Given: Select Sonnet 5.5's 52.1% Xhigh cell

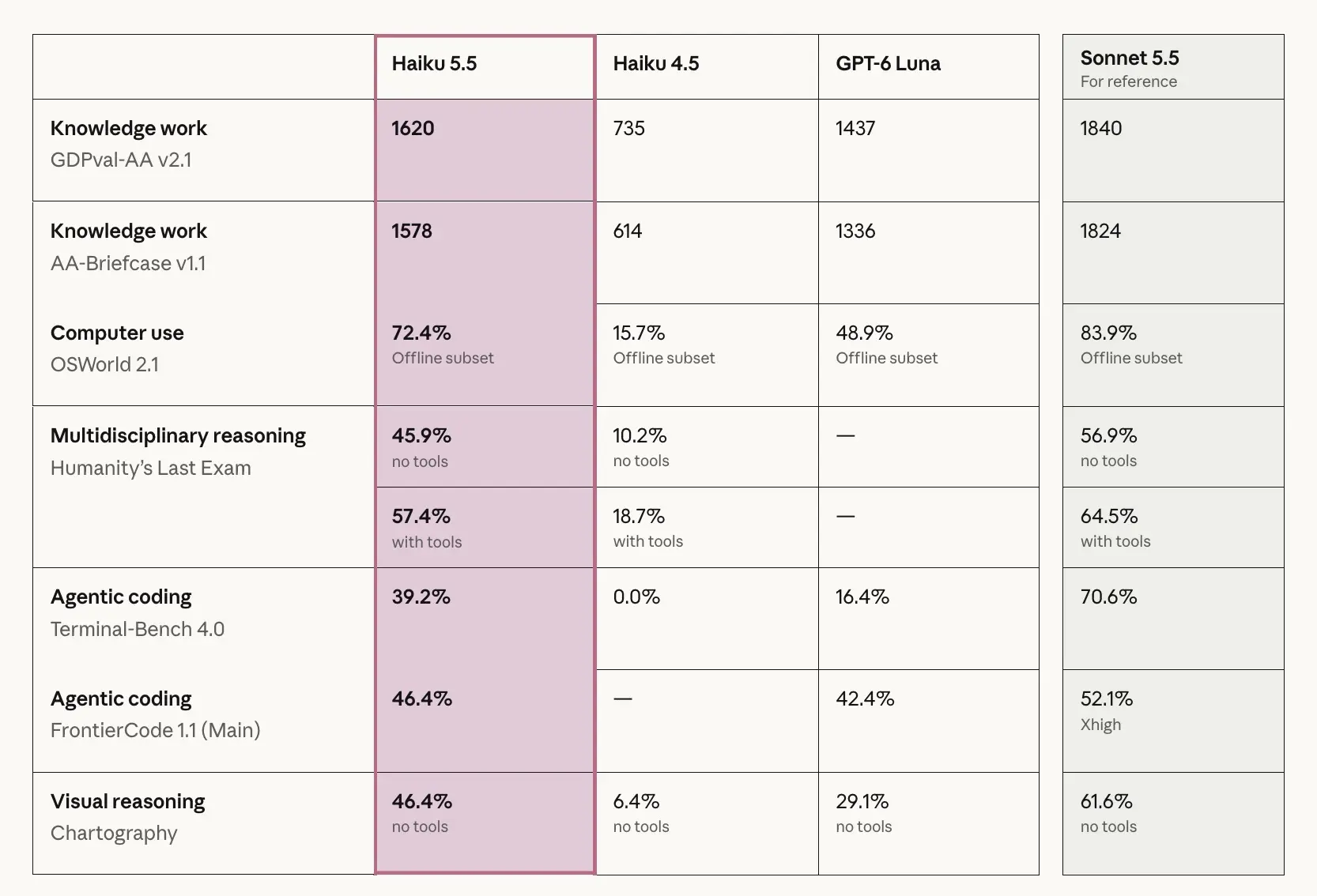Looking at the screenshot, I should click(1173, 721).
